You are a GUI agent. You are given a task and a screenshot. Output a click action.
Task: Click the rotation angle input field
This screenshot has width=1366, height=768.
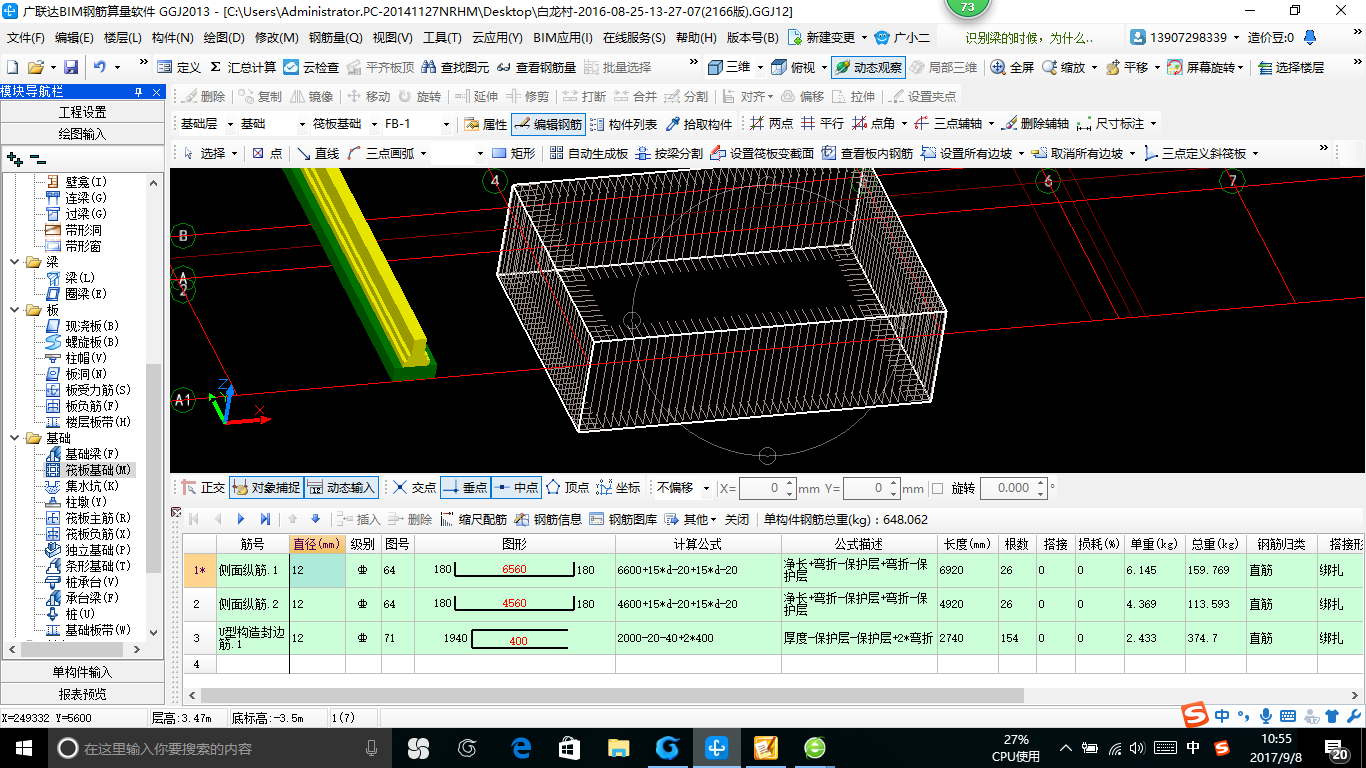1013,488
